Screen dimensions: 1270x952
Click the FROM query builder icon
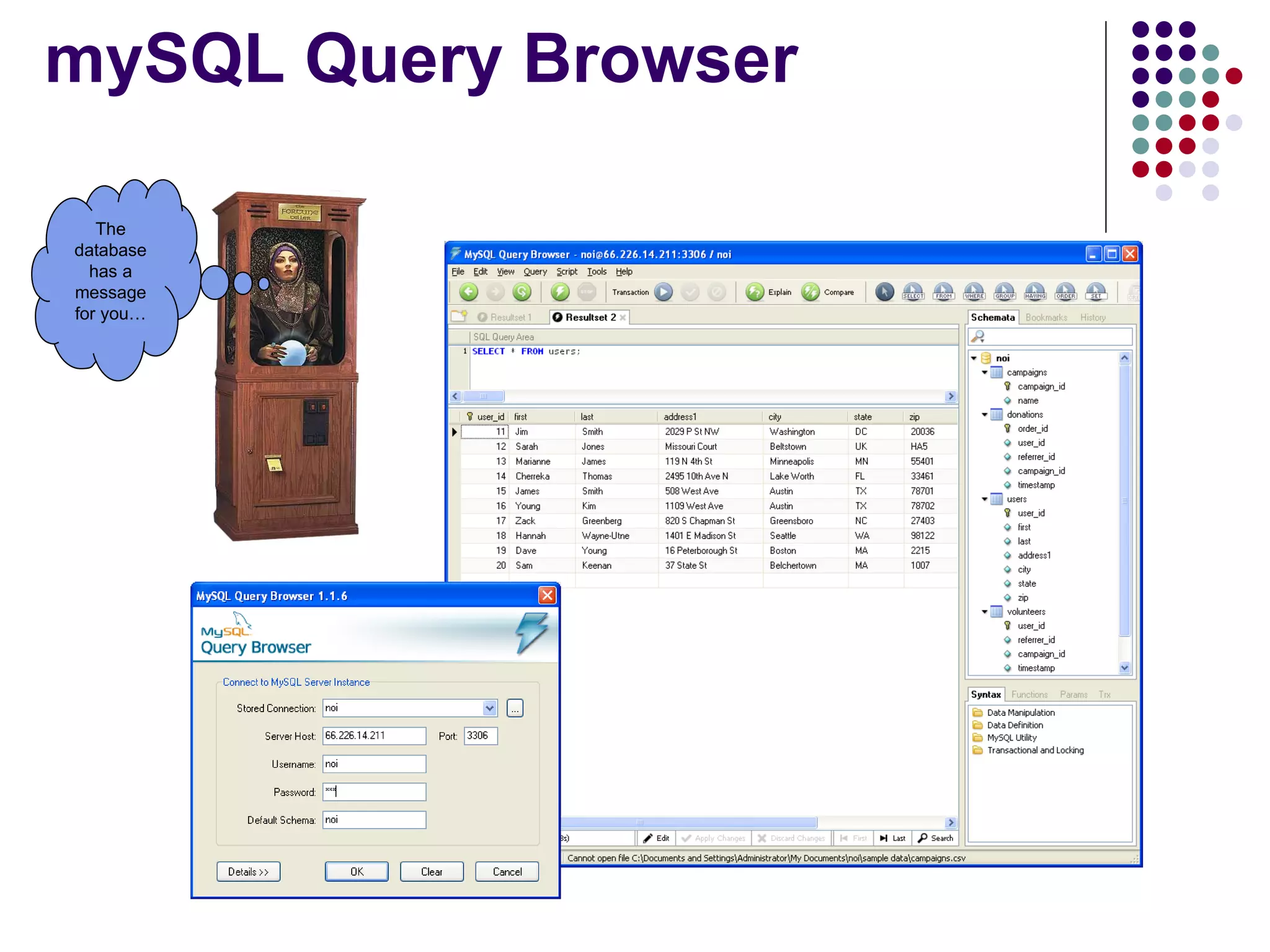pos(944,292)
